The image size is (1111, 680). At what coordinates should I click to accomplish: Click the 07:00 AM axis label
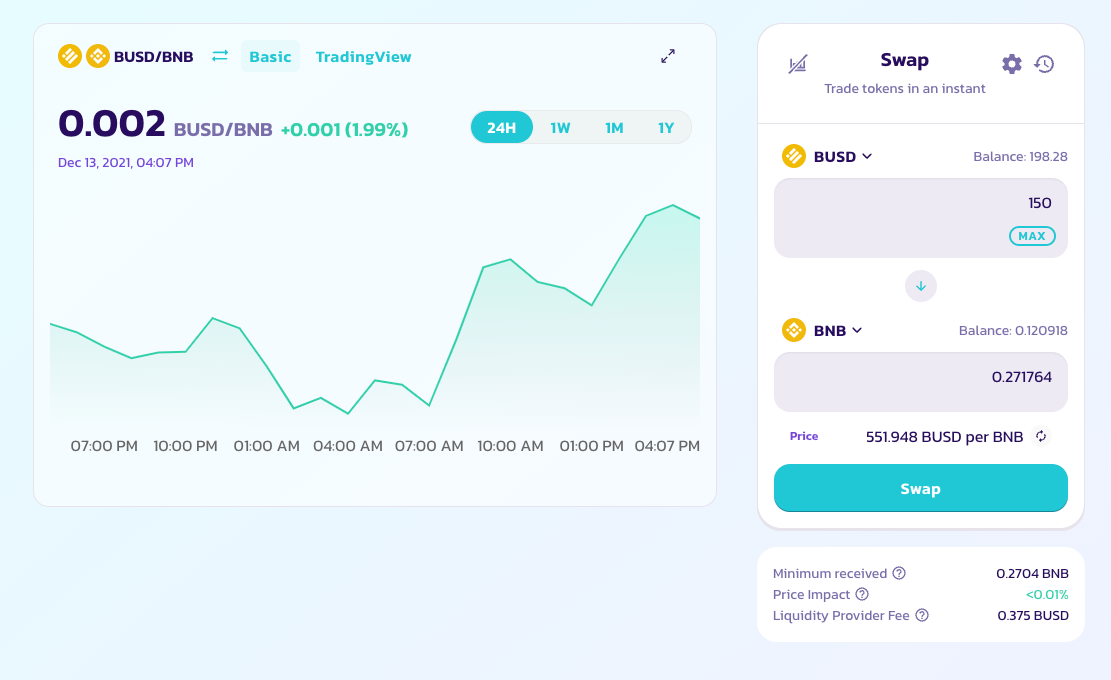429,446
